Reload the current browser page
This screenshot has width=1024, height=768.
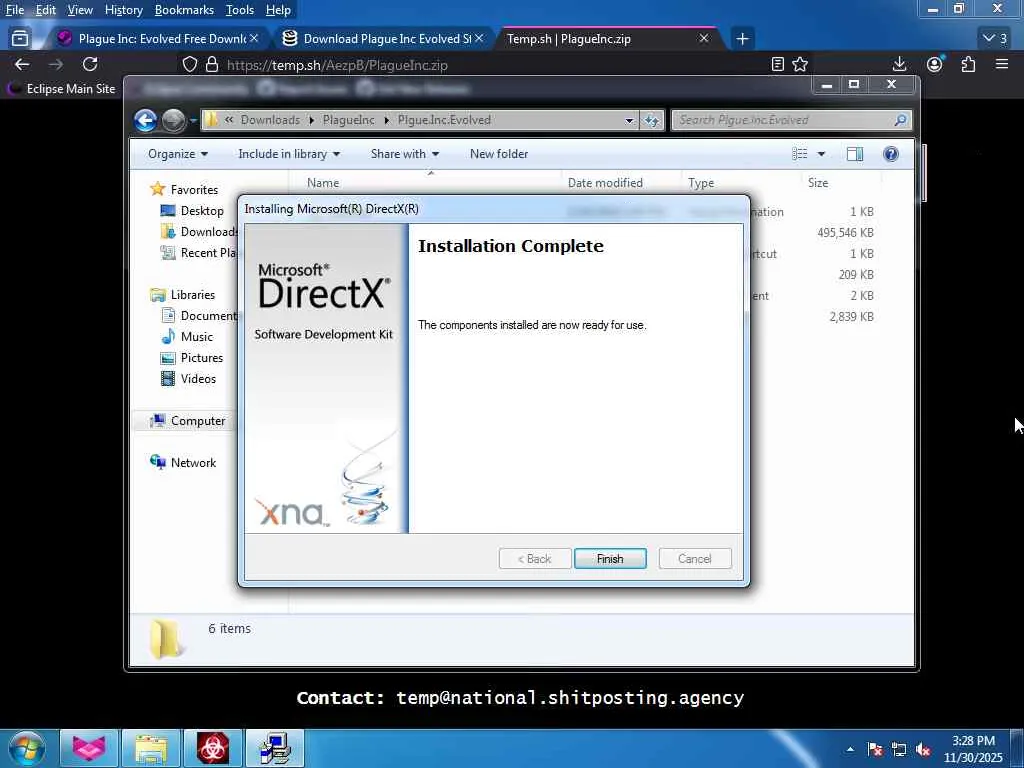[90, 64]
